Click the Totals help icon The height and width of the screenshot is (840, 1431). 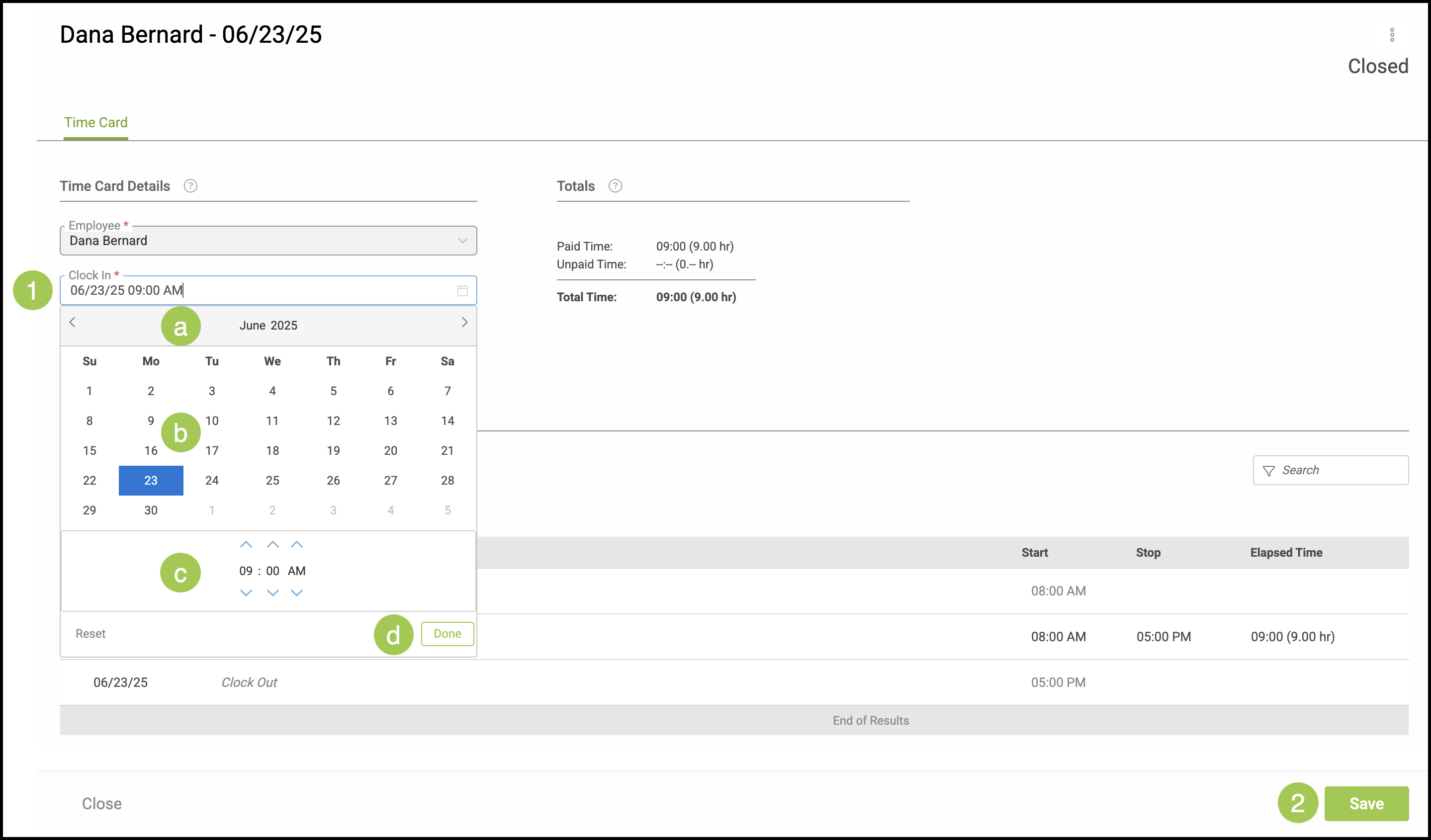[x=615, y=186]
